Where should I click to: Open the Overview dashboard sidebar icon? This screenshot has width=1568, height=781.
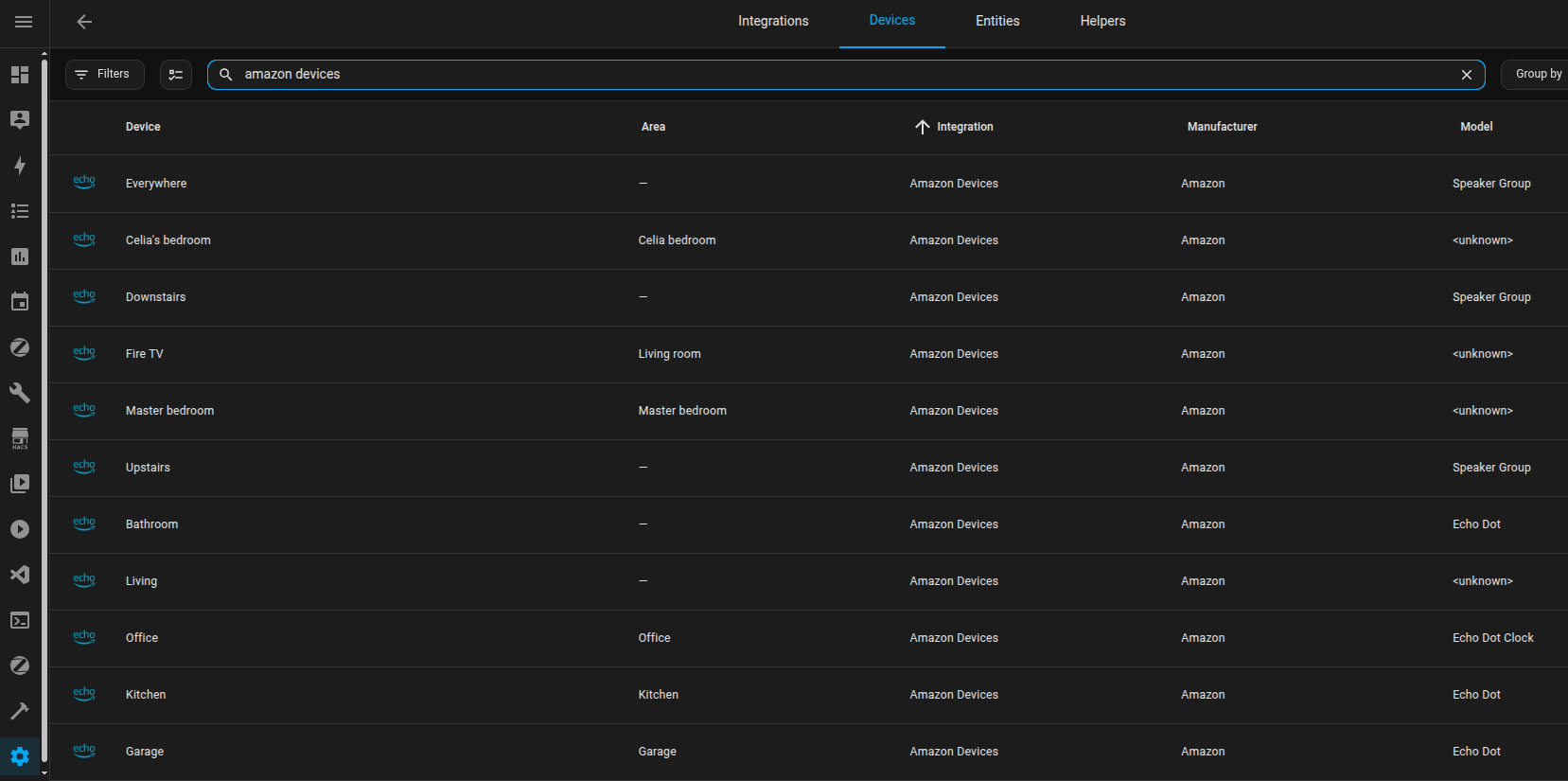tap(20, 75)
